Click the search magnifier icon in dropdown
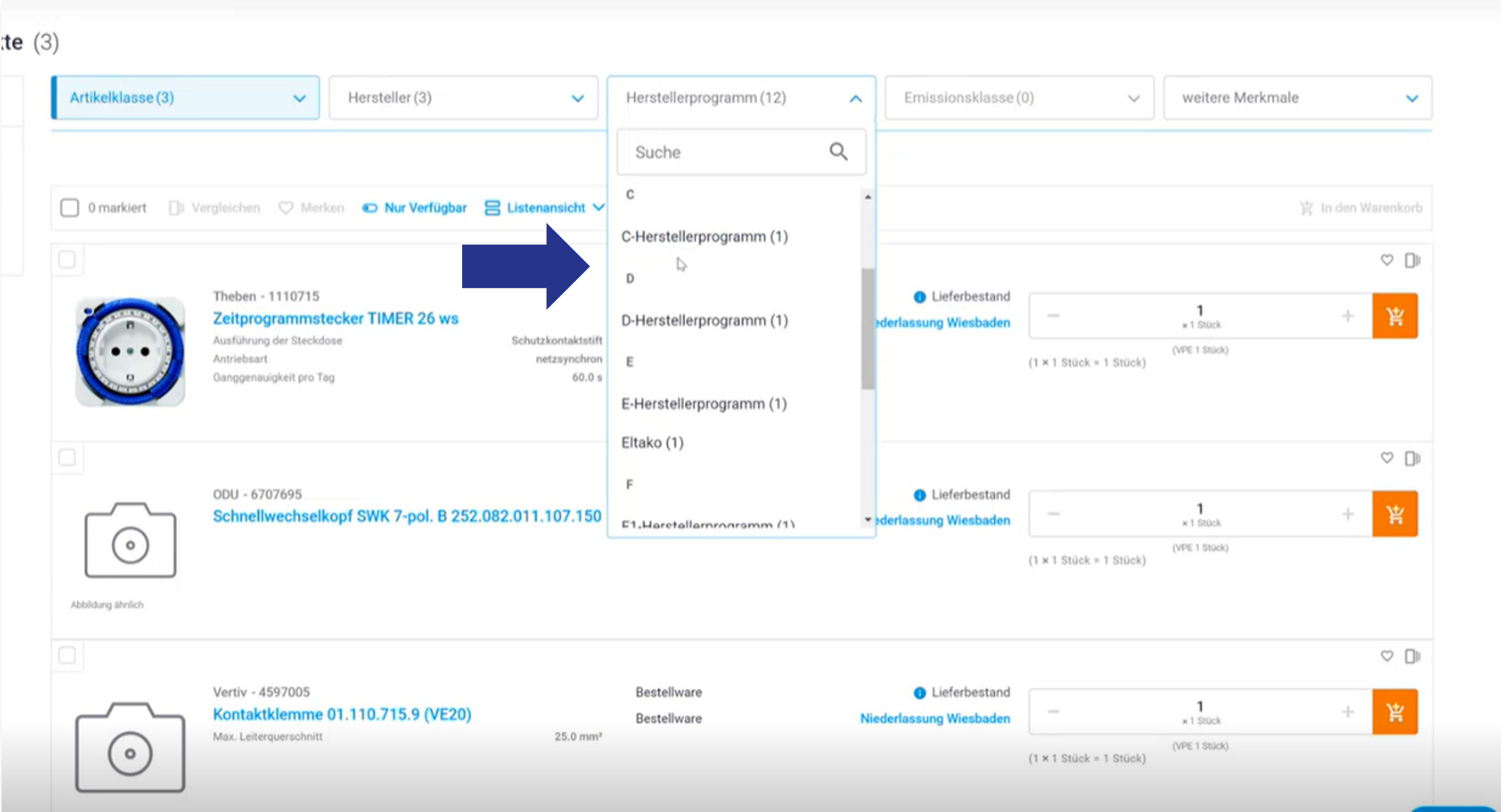The height and width of the screenshot is (812, 1501). (838, 151)
